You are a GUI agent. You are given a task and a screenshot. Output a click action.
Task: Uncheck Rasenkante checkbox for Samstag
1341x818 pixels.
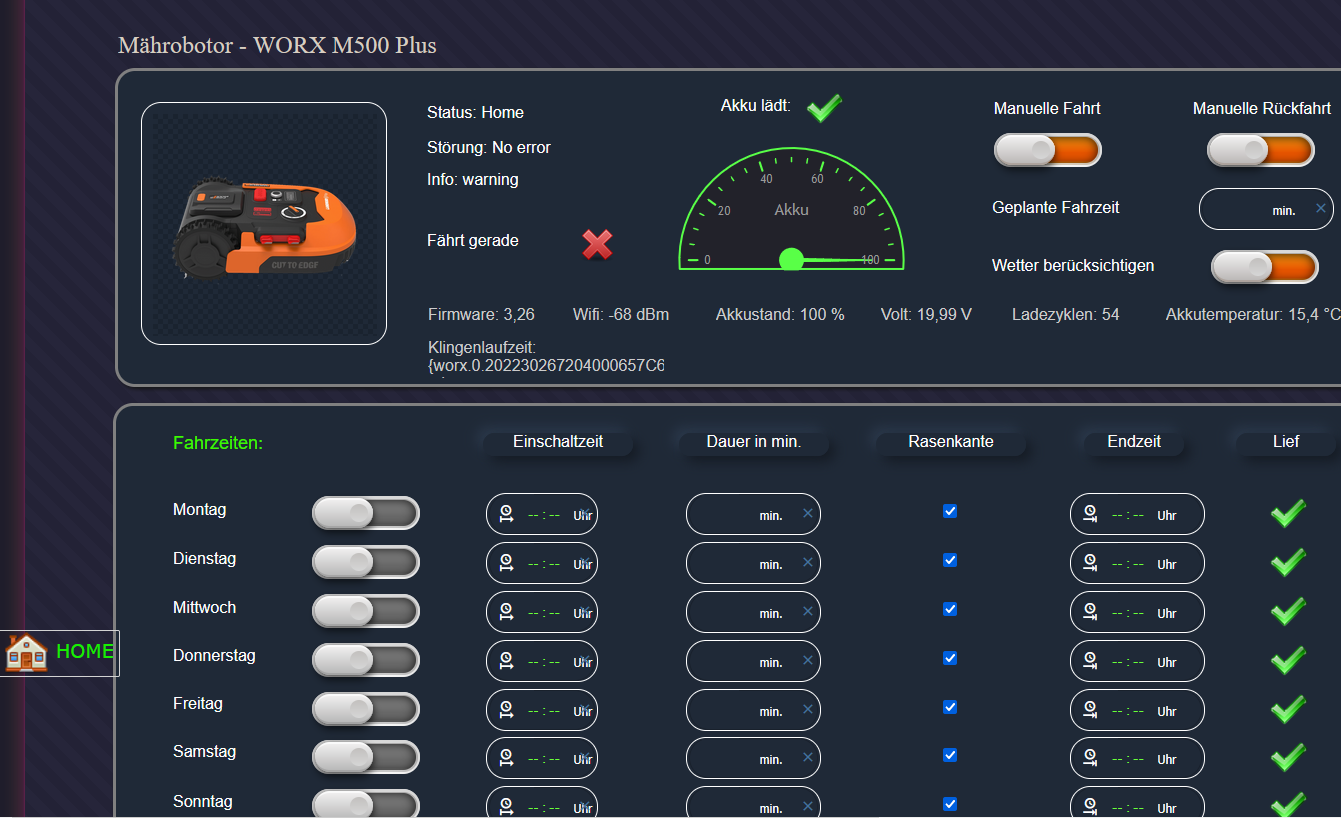[950, 755]
